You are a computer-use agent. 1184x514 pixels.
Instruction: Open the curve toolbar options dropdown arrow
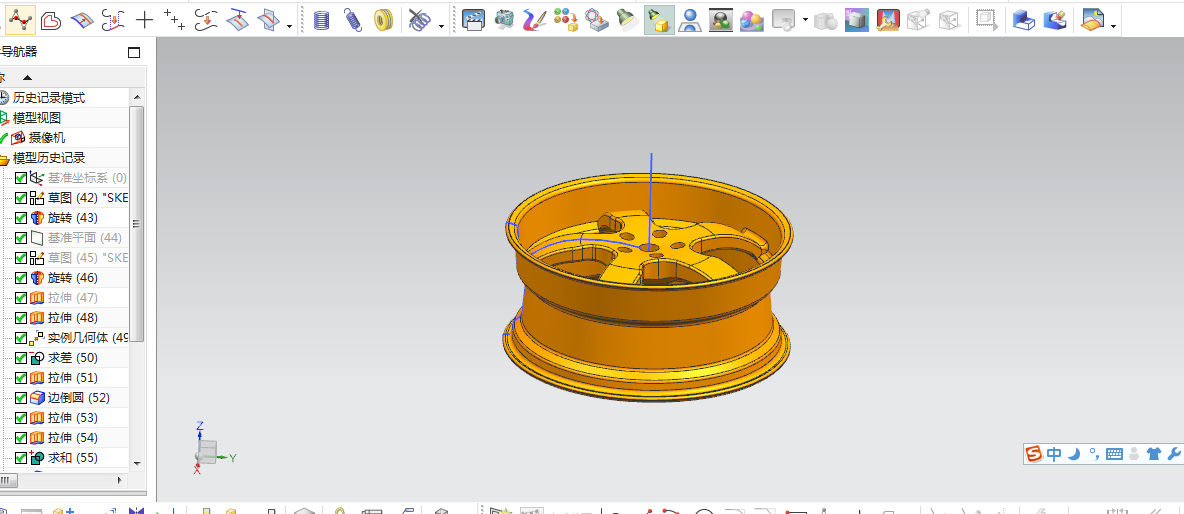[290, 26]
